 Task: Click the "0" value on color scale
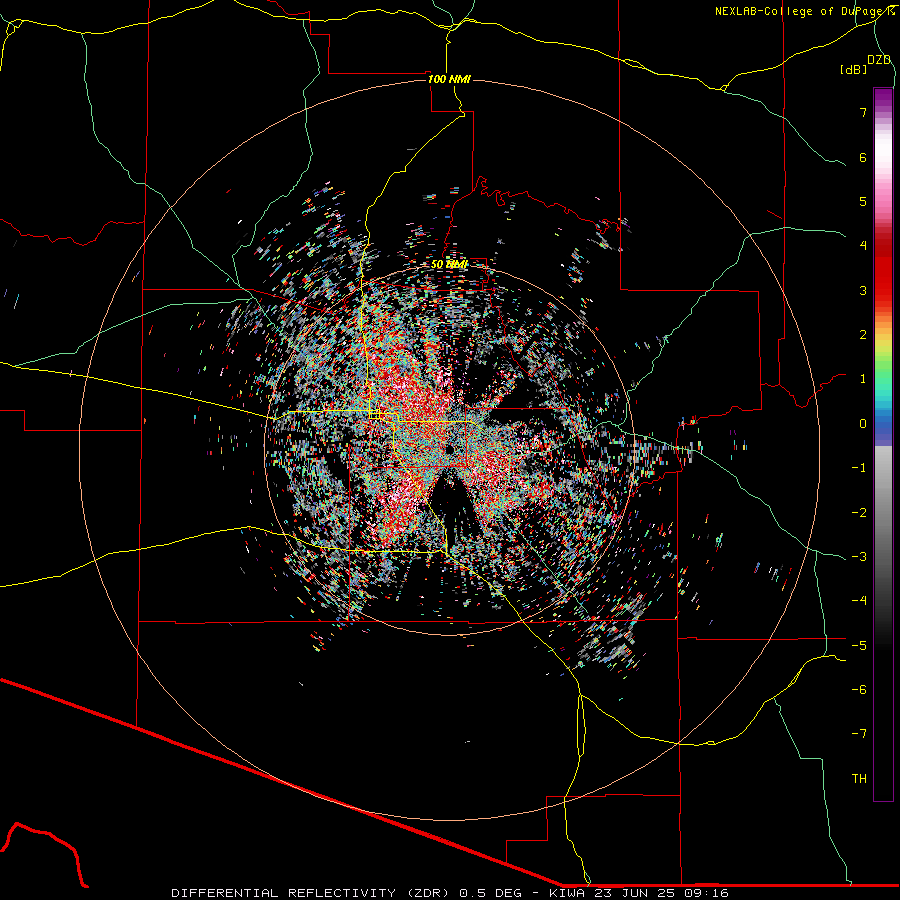pos(863,424)
